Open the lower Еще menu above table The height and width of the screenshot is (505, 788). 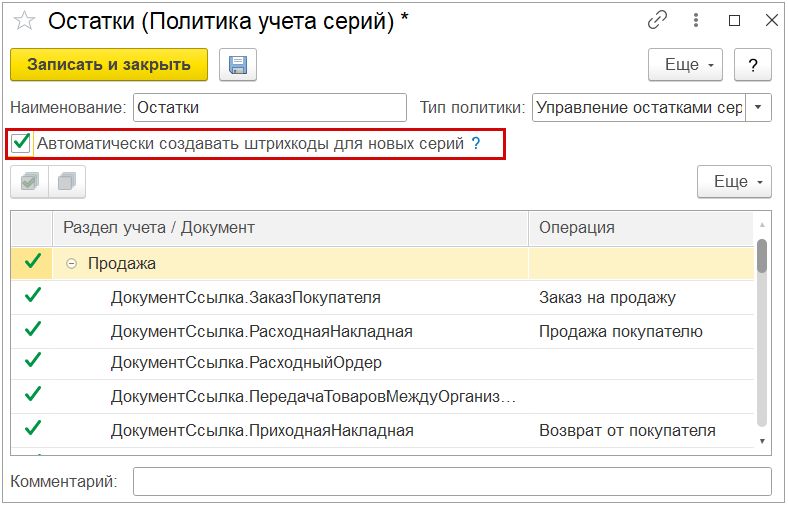click(x=733, y=182)
